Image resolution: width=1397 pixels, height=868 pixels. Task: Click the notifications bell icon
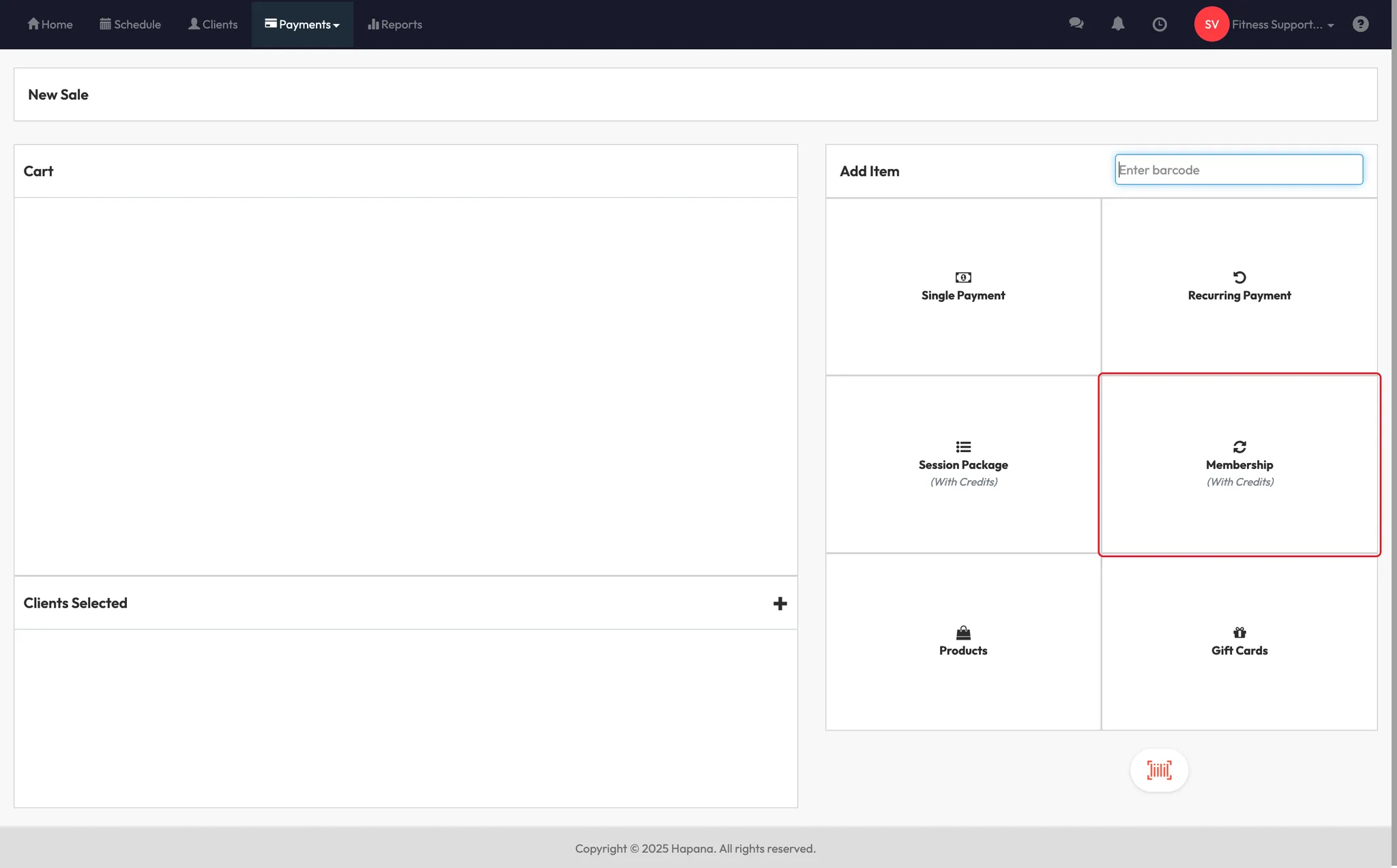(x=1117, y=24)
